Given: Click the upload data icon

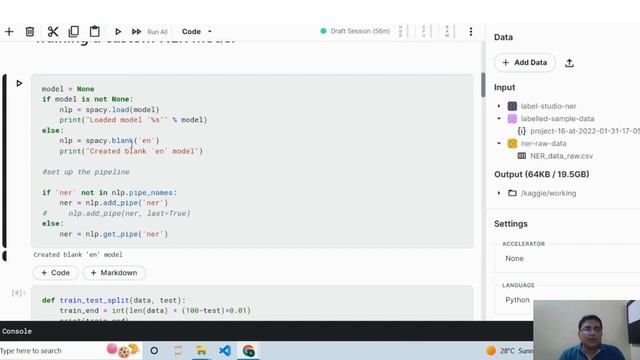Looking at the screenshot, I should point(569,63).
